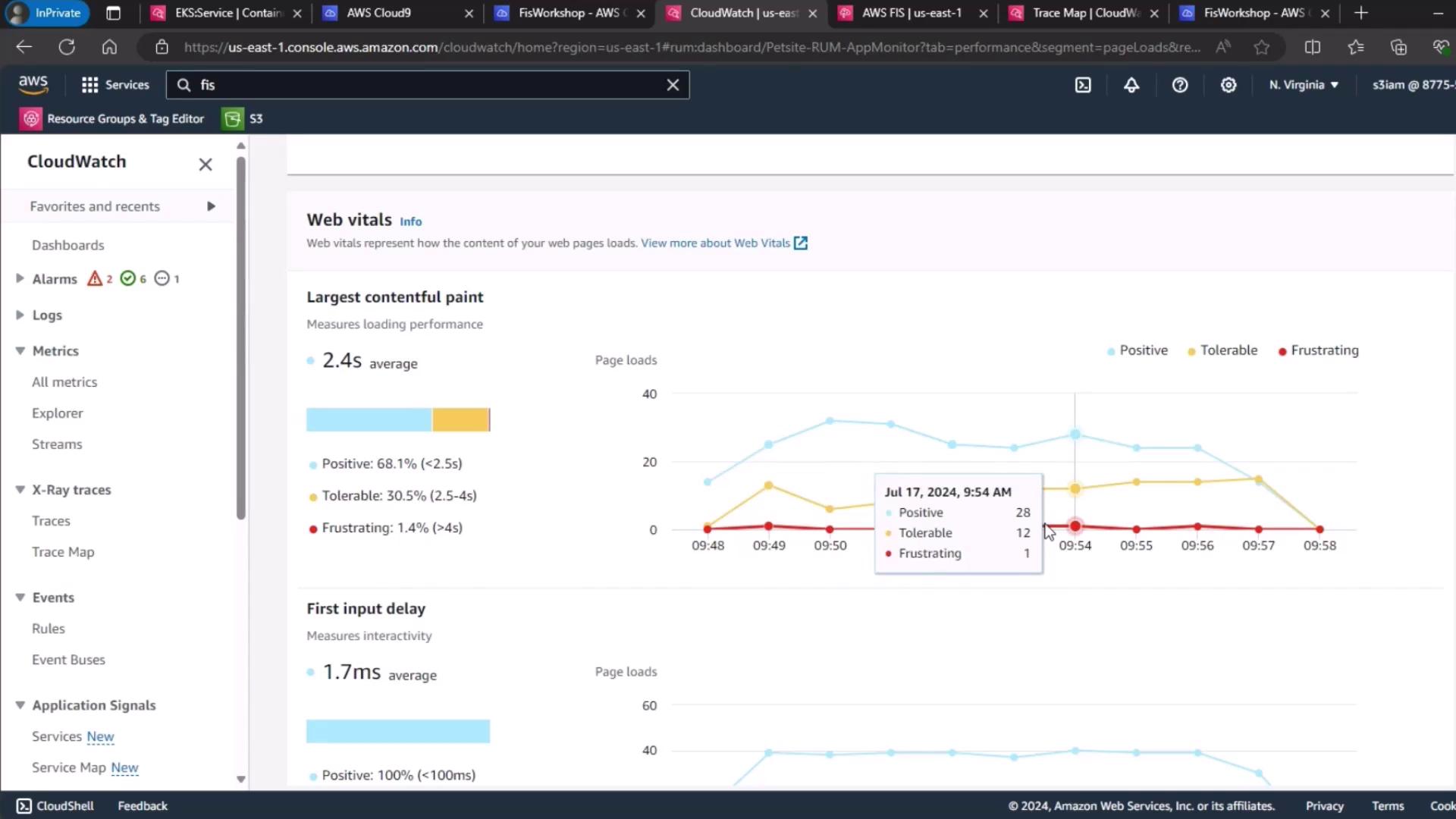Close the CloudWatch navigation panel
This screenshot has height=819, width=1456.
pos(205,165)
